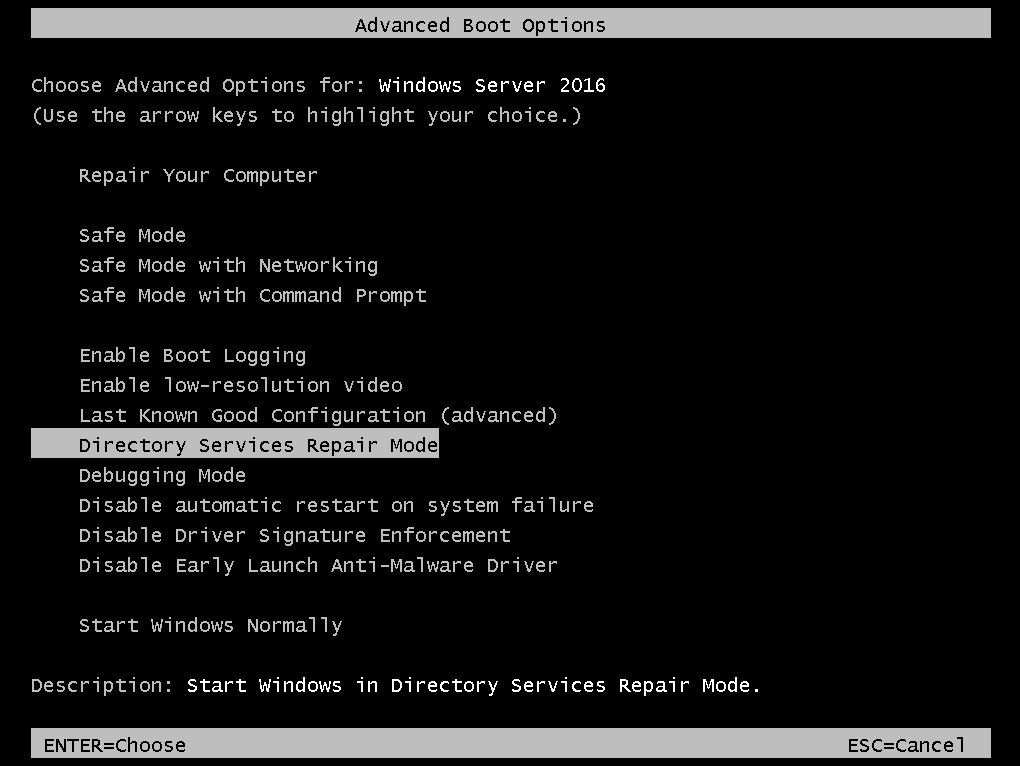Pick Safe Mode with Command Prompt

pyautogui.click(x=252, y=296)
